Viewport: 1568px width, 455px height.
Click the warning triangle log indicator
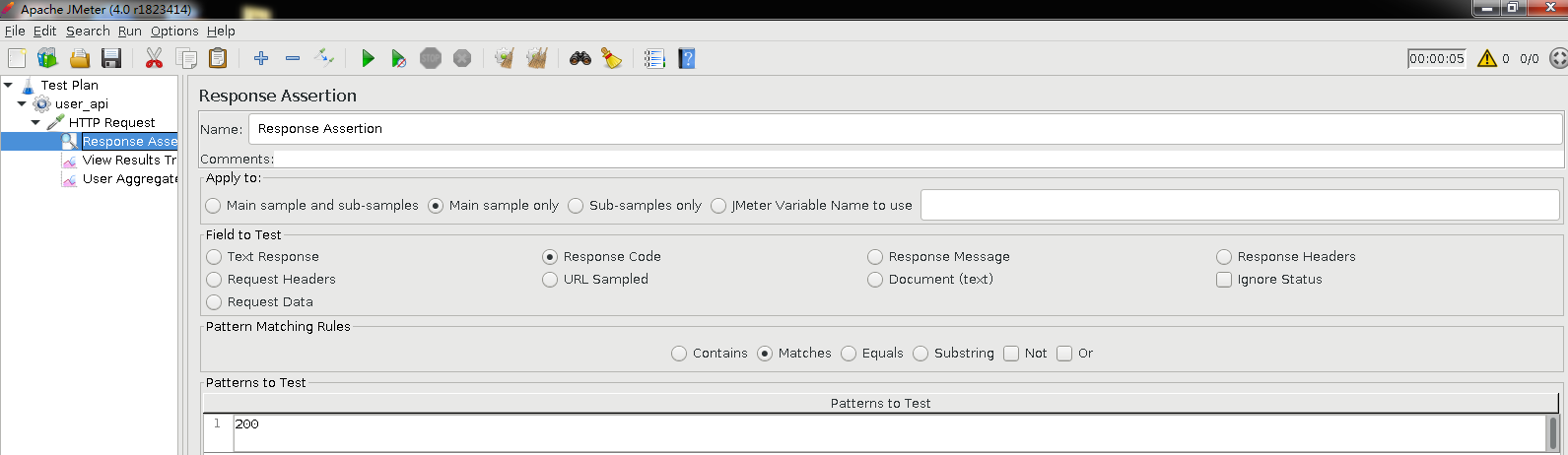pos(1487,59)
